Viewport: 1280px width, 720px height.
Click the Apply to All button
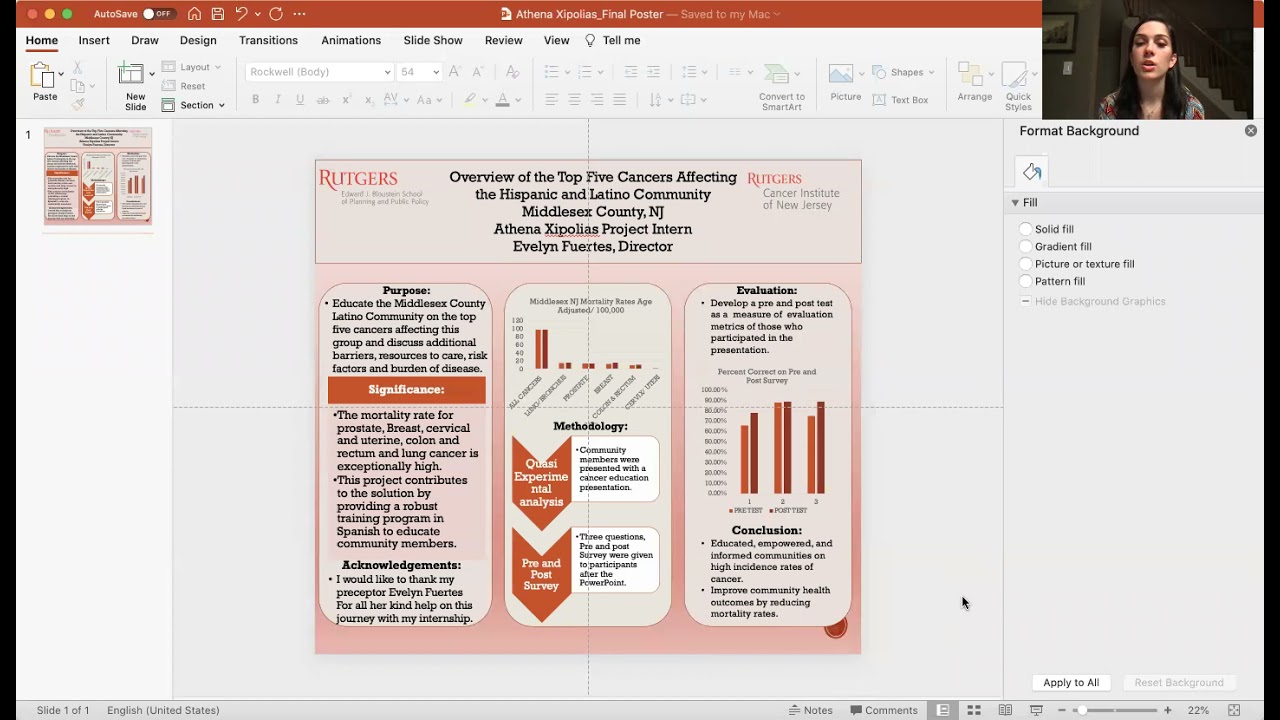click(x=1071, y=683)
